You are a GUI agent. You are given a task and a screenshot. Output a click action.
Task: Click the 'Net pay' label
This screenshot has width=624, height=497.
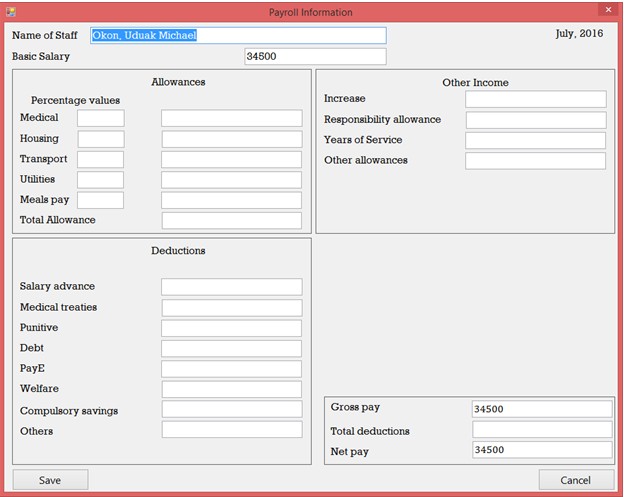(350, 452)
